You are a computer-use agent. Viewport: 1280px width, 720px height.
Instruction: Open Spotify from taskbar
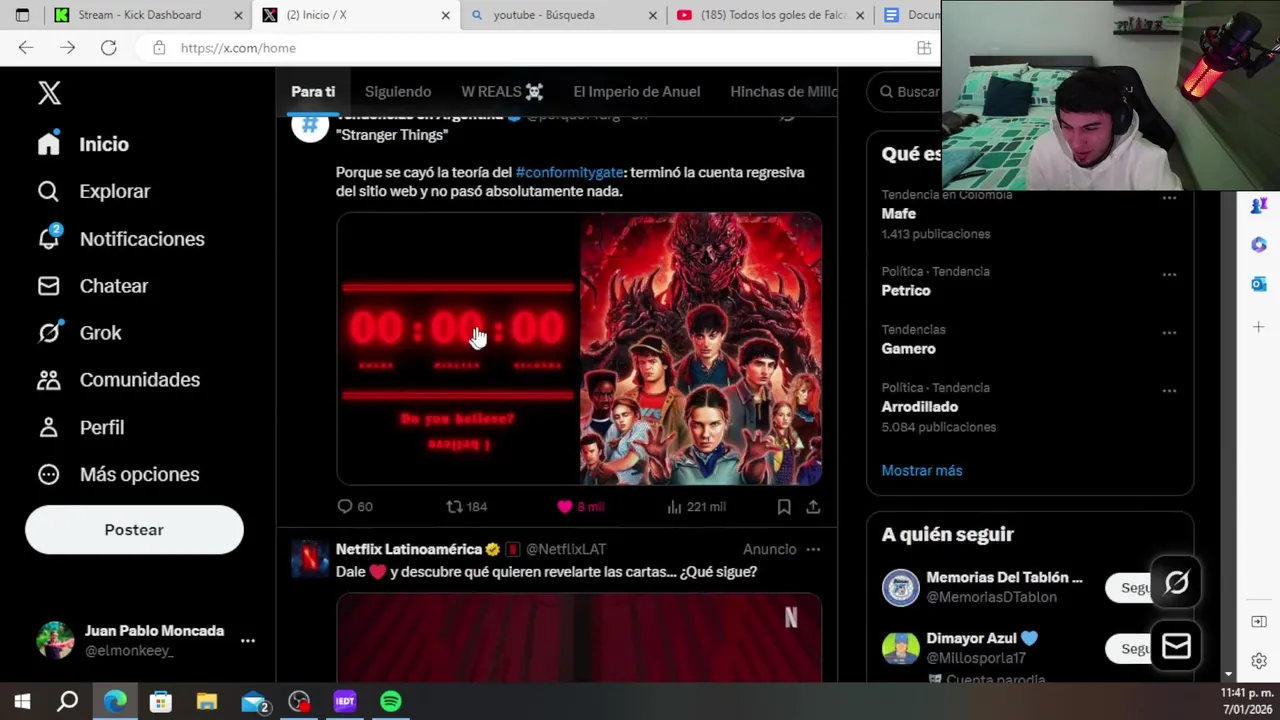point(391,702)
